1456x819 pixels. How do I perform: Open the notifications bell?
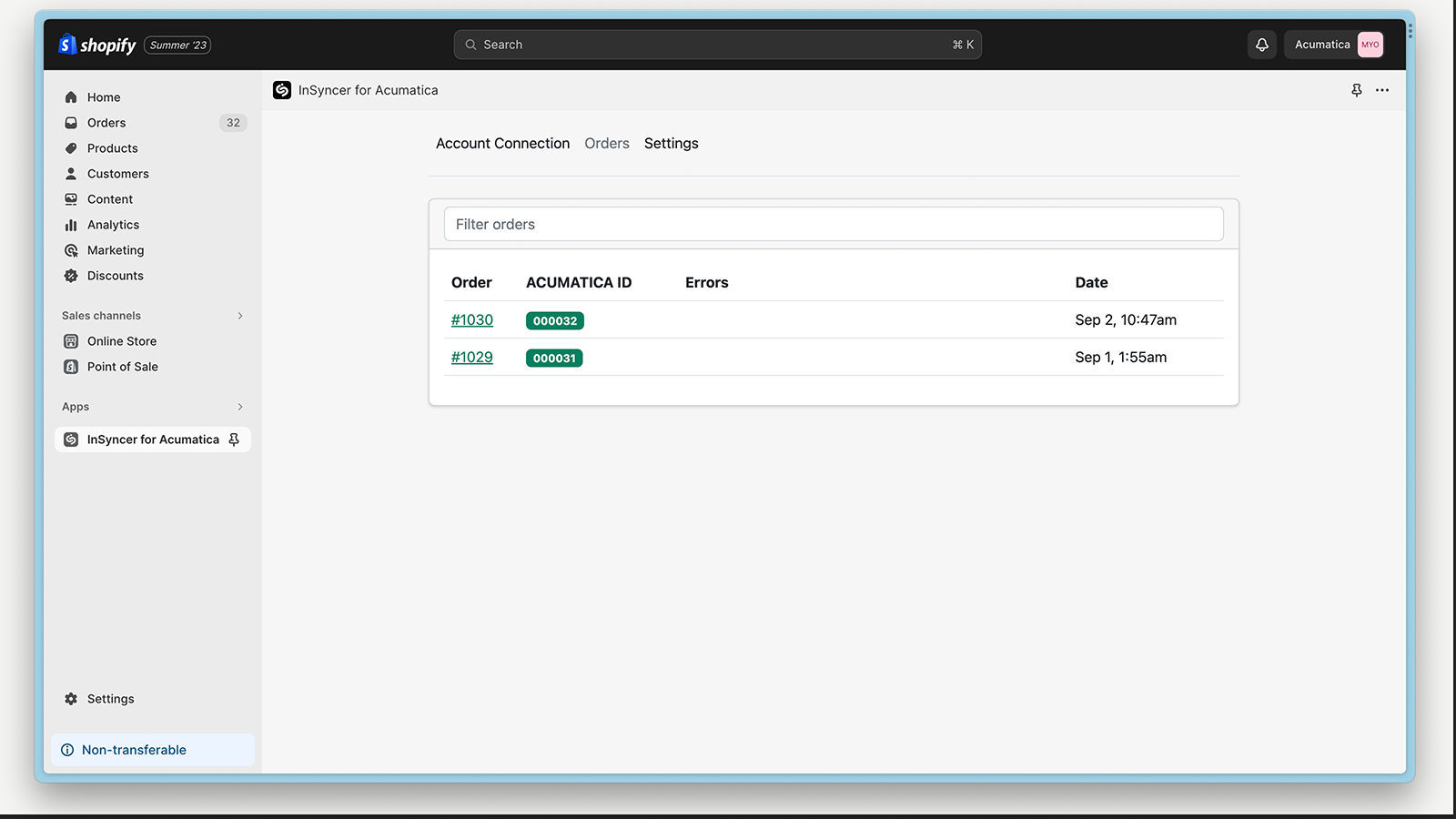pyautogui.click(x=1262, y=45)
